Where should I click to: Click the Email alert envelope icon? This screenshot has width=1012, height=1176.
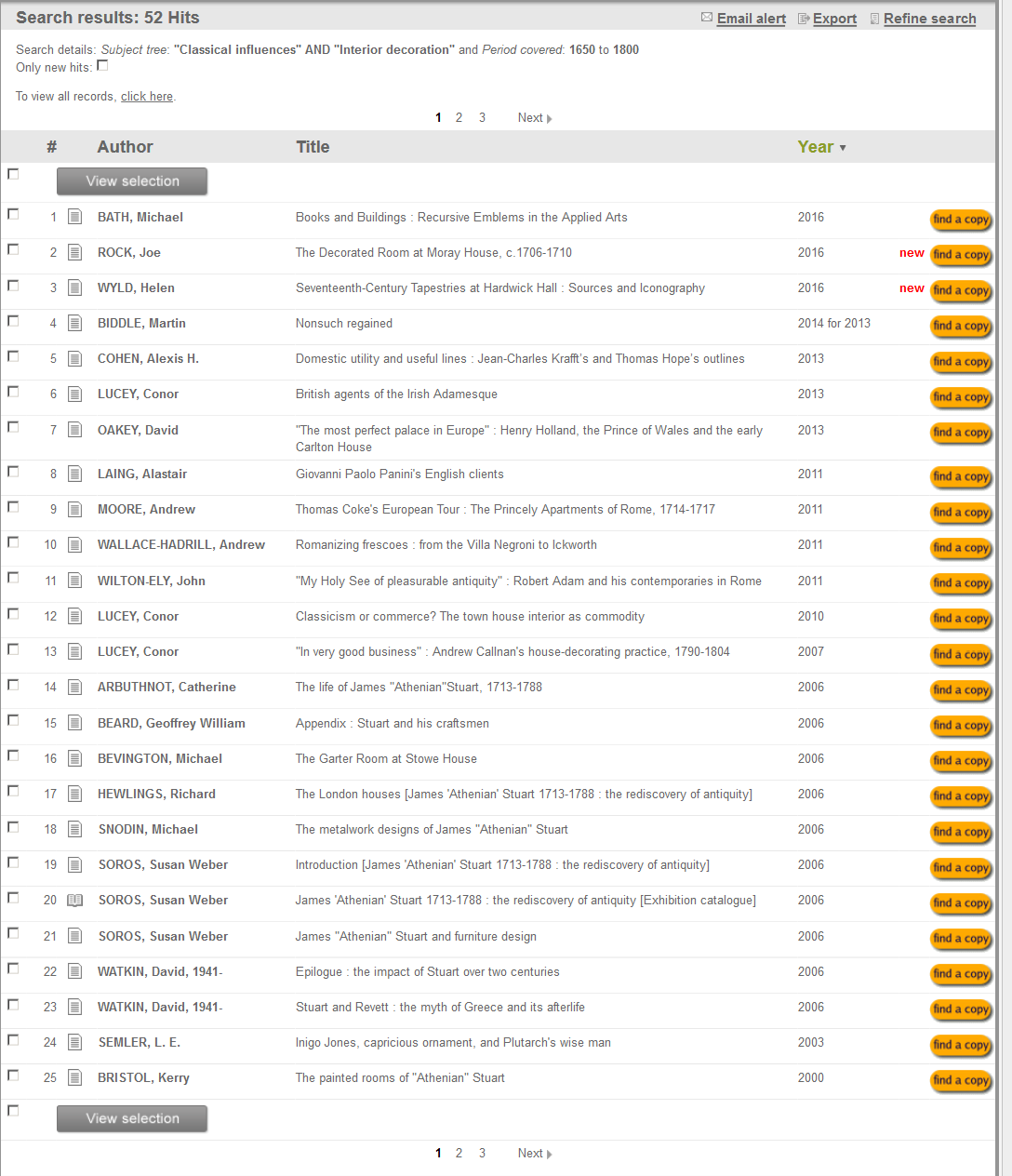tap(707, 18)
